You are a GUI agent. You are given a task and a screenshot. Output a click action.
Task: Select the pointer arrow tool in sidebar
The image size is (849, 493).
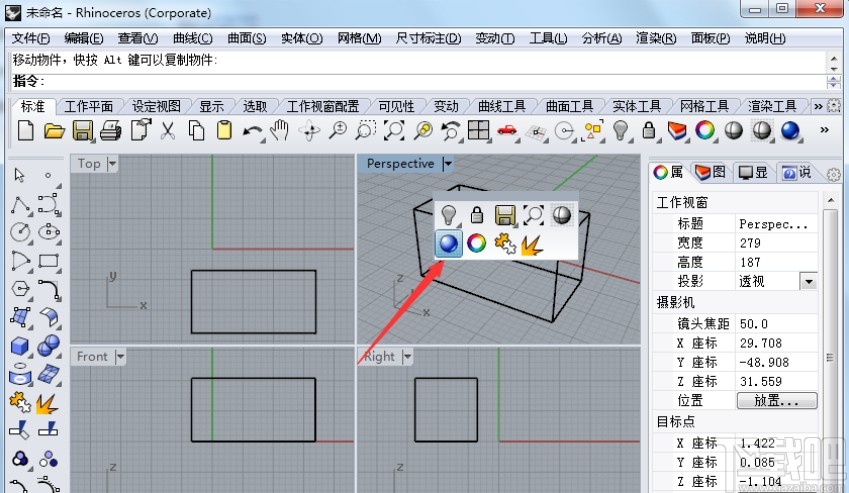pyautogui.click(x=19, y=175)
